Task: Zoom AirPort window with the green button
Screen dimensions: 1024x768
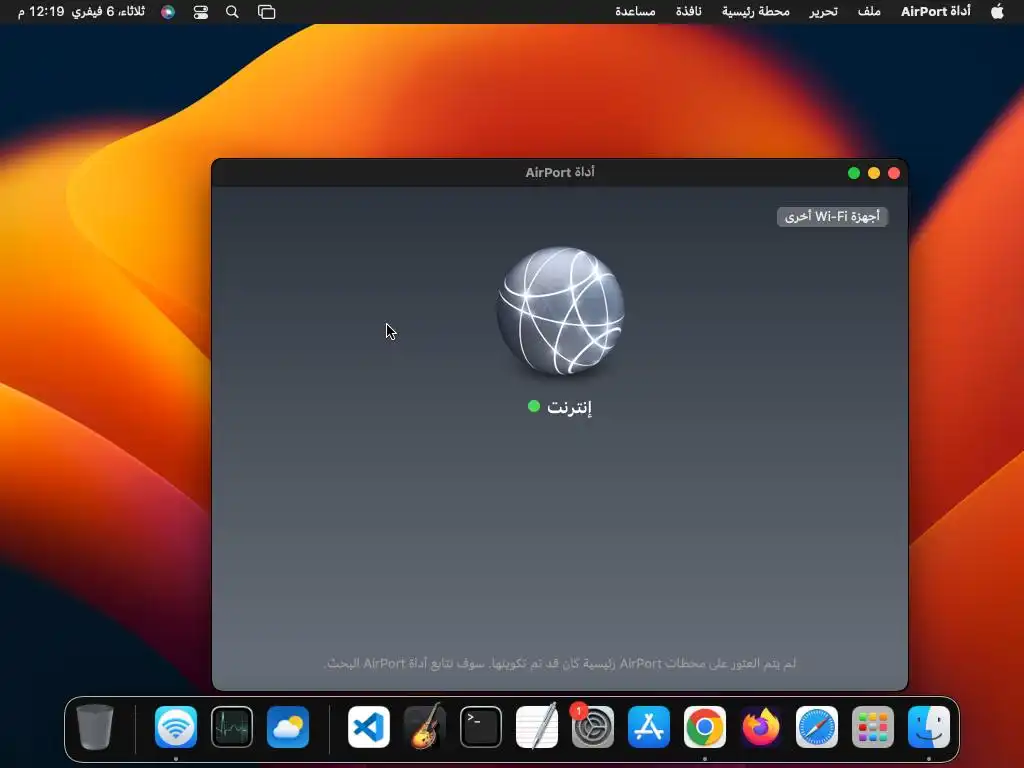Action: click(854, 173)
